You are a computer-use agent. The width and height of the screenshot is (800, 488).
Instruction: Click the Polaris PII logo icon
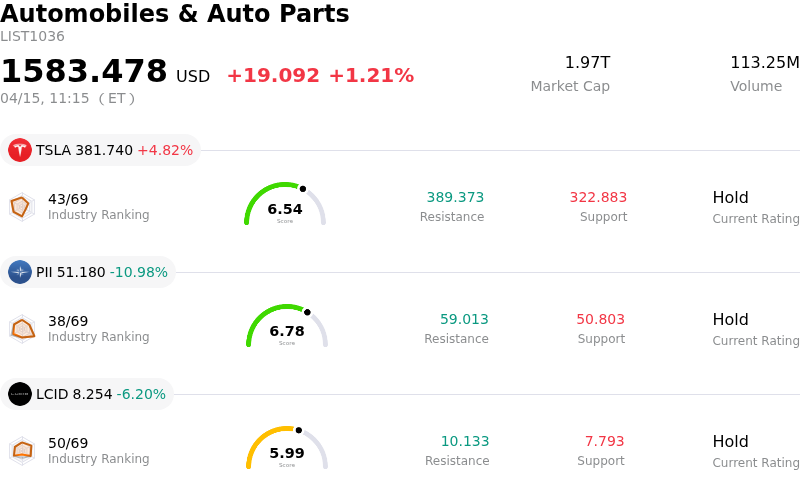pos(20,272)
